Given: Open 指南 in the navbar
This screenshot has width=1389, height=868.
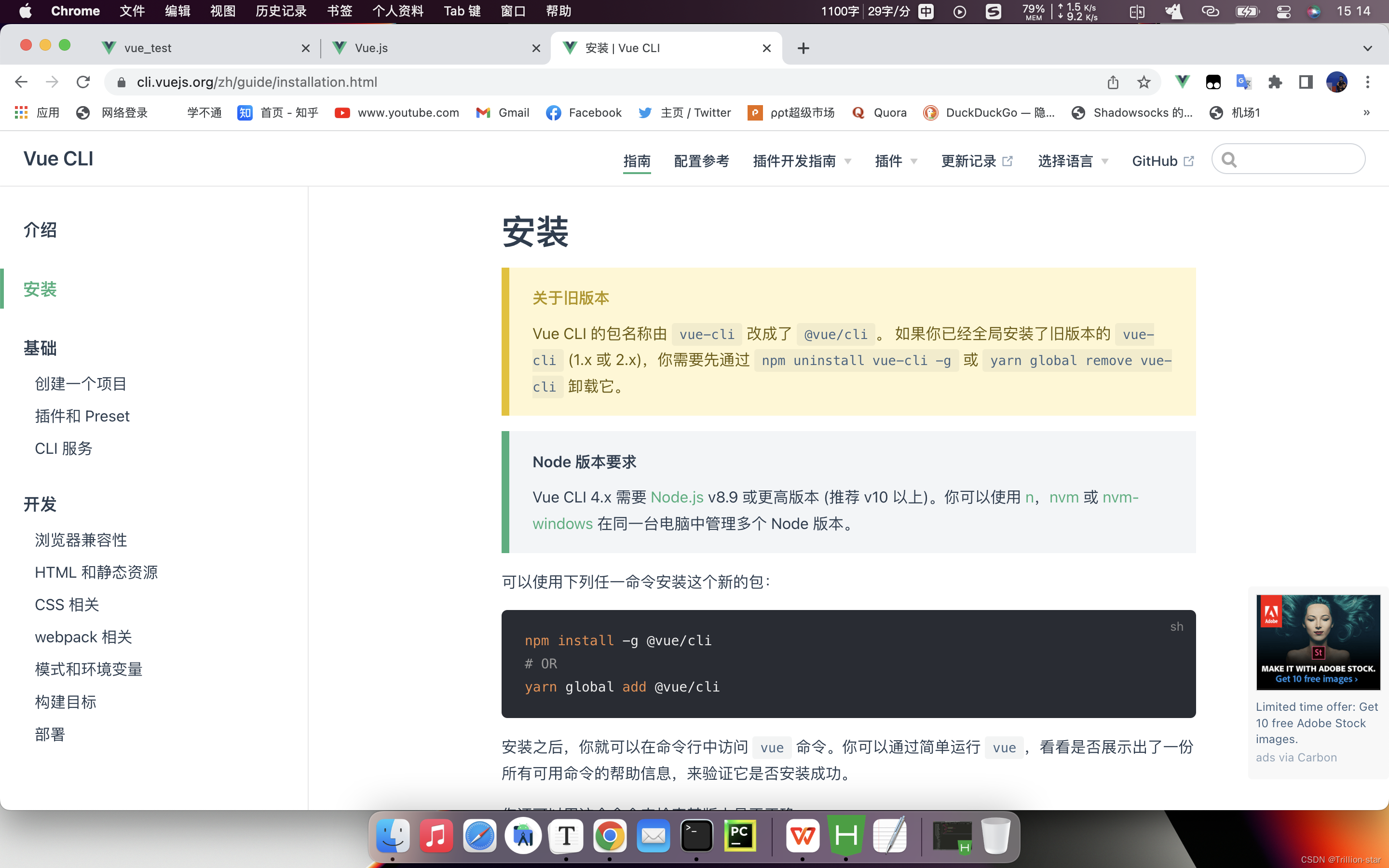Looking at the screenshot, I should coord(637,162).
